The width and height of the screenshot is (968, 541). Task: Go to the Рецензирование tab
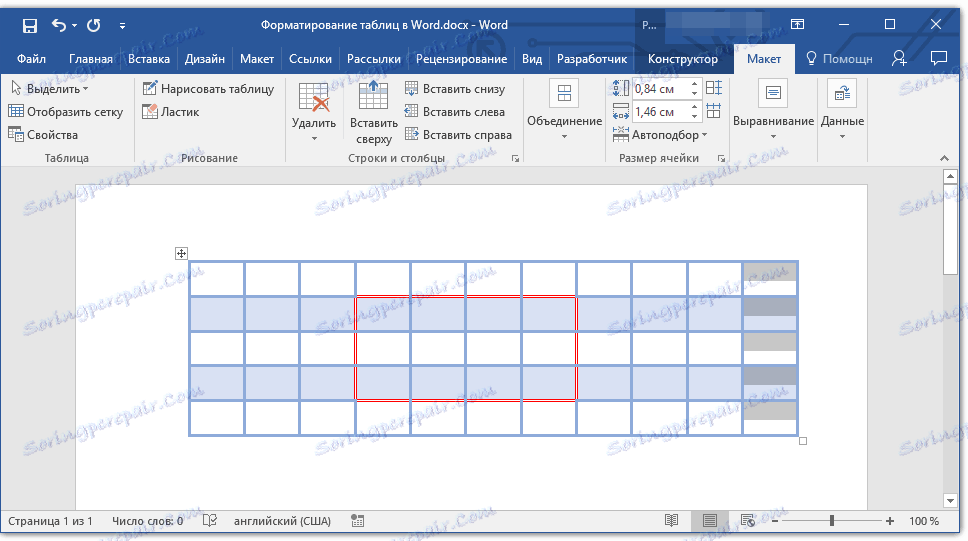coord(461,59)
